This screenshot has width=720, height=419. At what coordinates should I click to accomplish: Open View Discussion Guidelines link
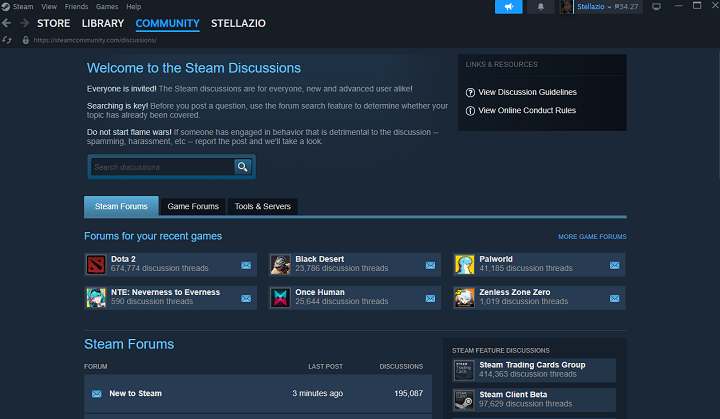[527, 92]
